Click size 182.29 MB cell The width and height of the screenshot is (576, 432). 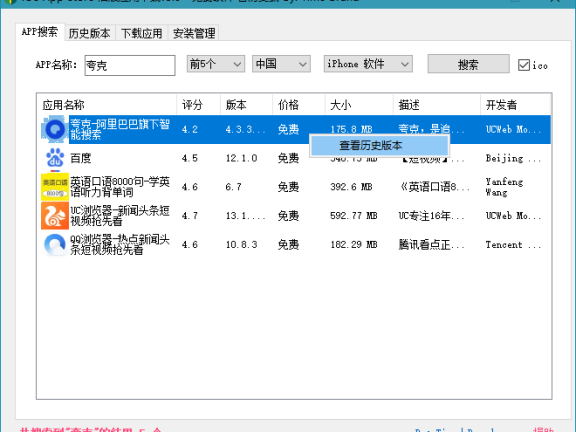click(x=354, y=245)
